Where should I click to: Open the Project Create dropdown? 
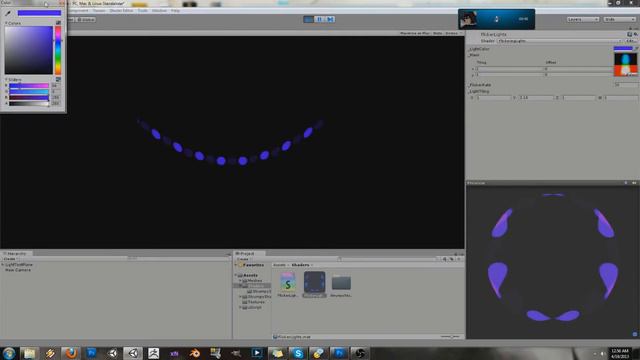[x=243, y=259]
